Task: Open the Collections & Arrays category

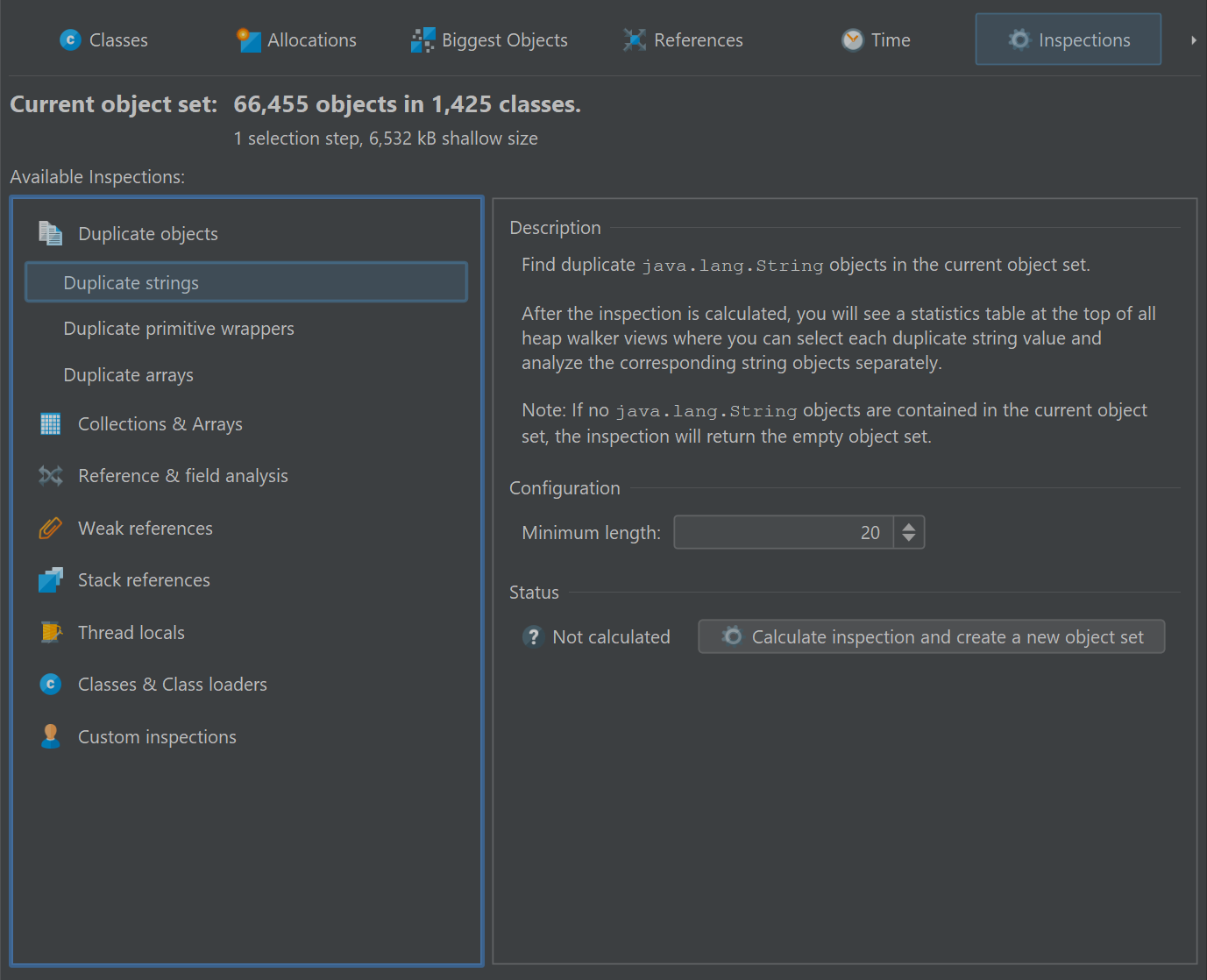Action: point(246,424)
